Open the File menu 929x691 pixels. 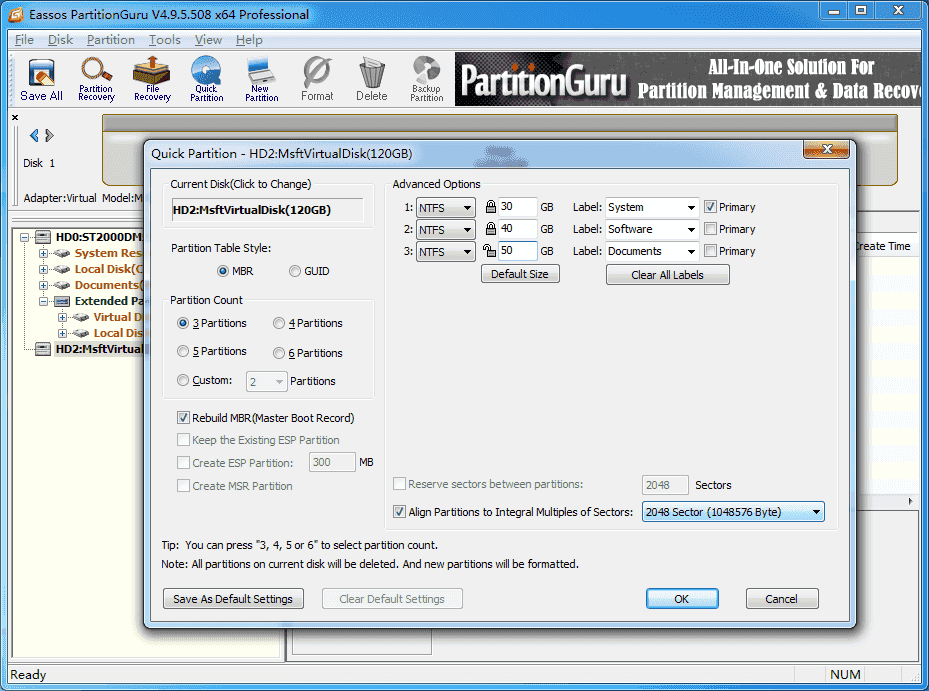click(24, 40)
